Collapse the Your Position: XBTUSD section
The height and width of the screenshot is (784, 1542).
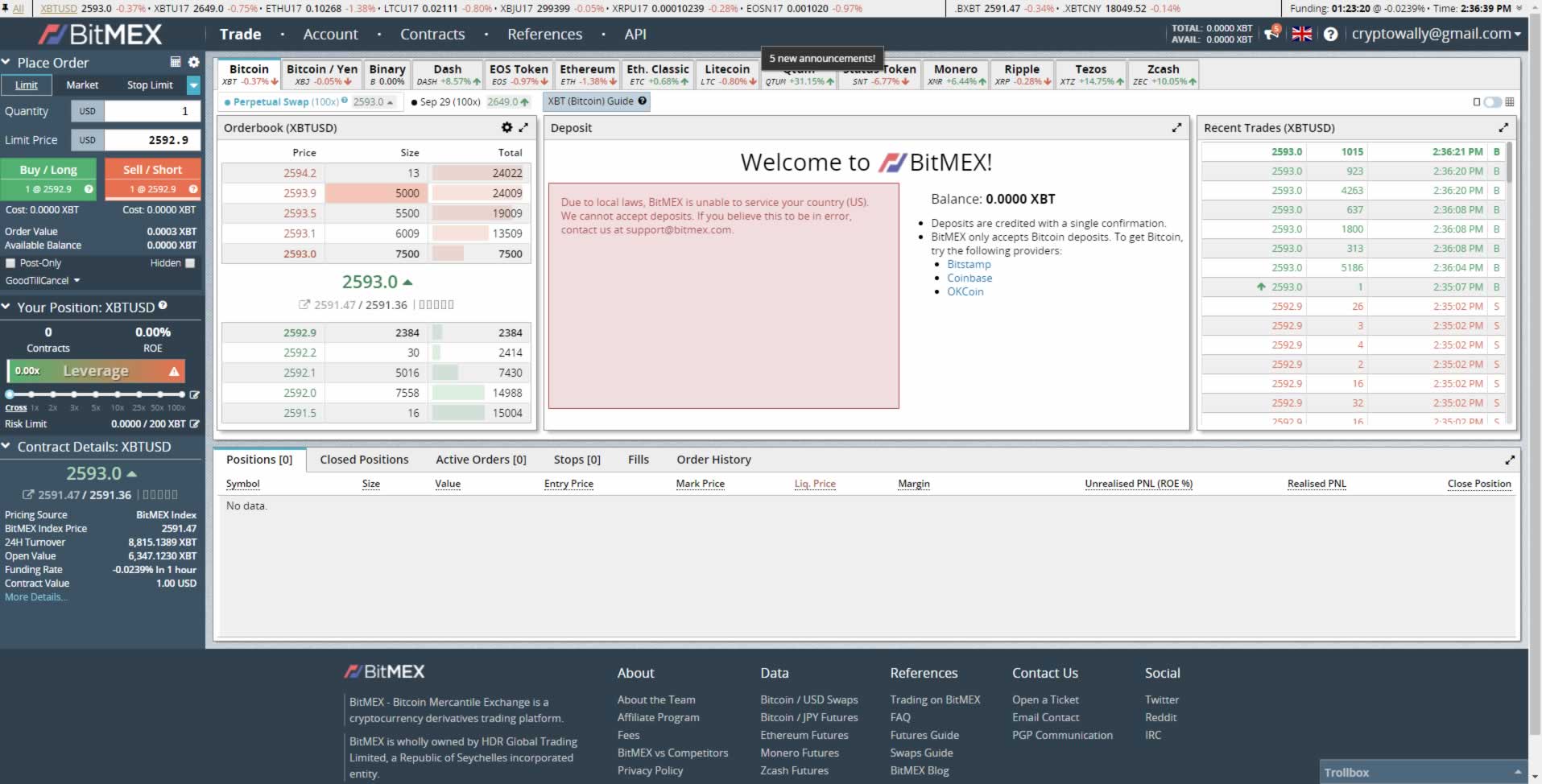(6, 307)
